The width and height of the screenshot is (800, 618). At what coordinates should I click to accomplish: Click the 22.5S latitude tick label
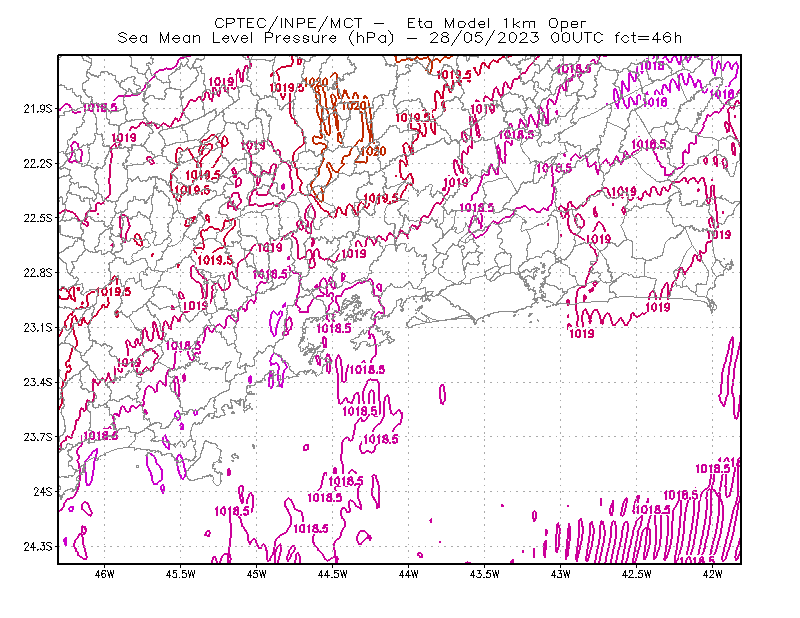(x=38, y=218)
